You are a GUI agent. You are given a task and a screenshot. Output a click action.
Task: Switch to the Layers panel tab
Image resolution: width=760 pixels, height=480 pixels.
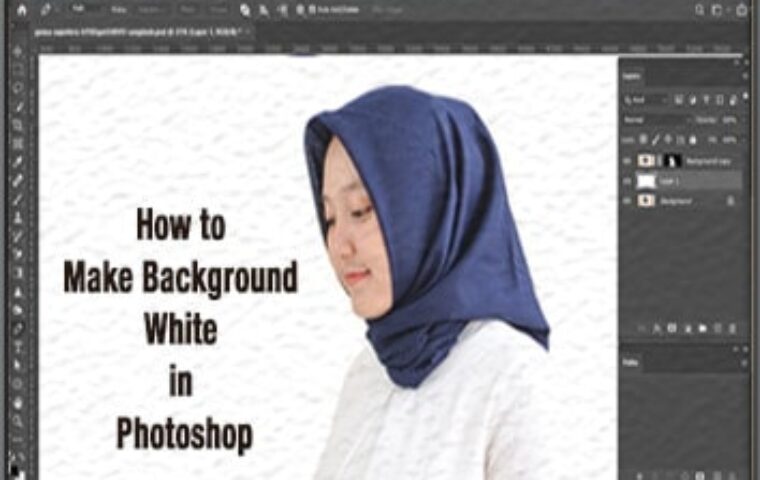point(632,76)
